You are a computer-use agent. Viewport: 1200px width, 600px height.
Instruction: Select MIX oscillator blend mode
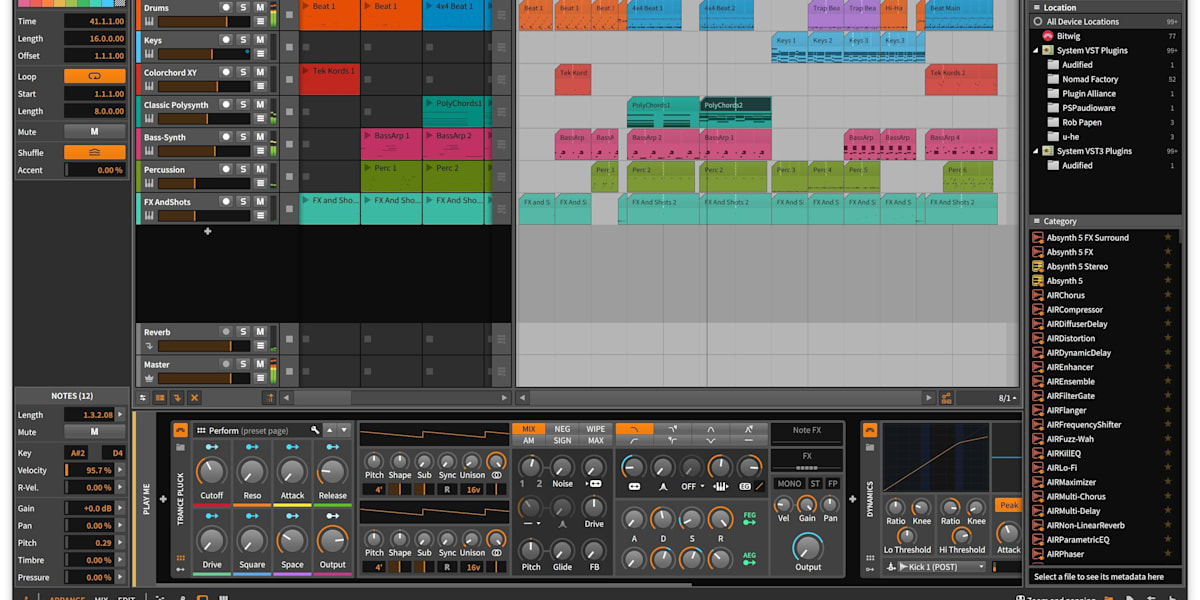[529, 429]
